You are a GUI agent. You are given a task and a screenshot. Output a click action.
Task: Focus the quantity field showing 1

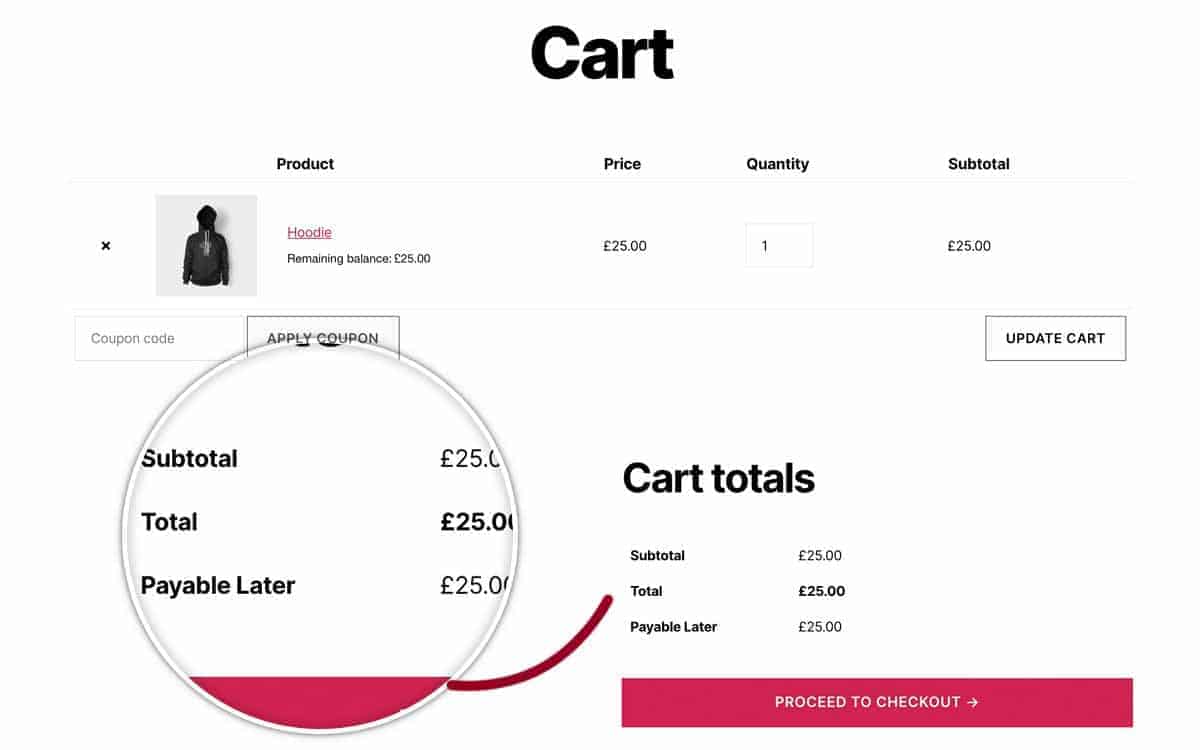779,245
